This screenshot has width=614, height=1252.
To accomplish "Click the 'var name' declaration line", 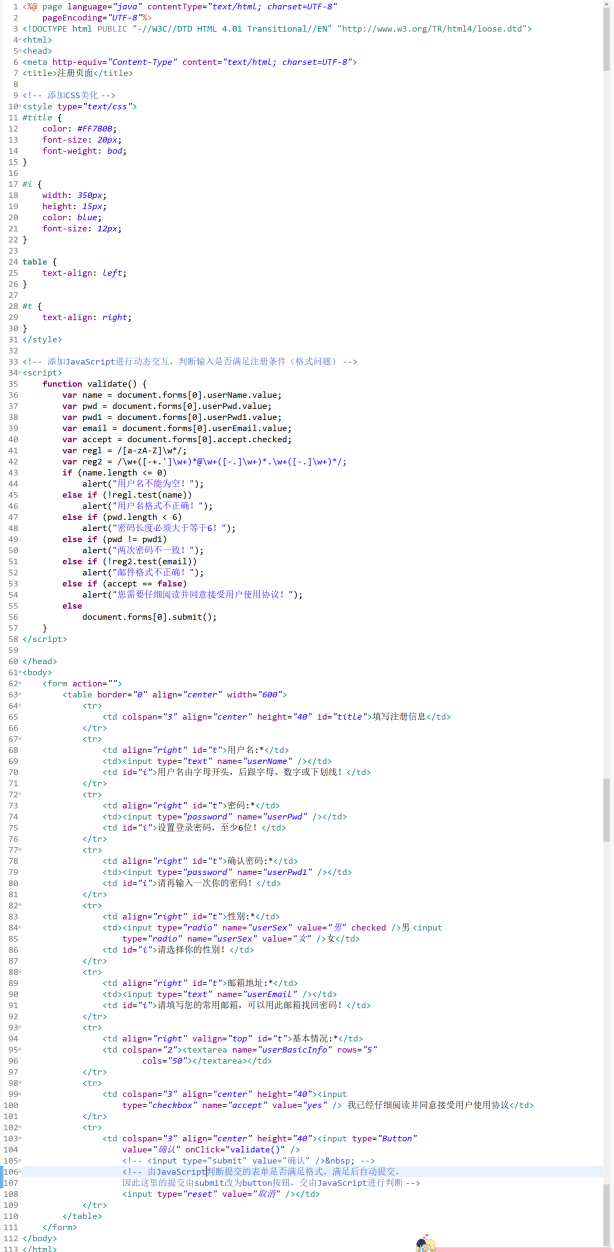I will click(172, 395).
